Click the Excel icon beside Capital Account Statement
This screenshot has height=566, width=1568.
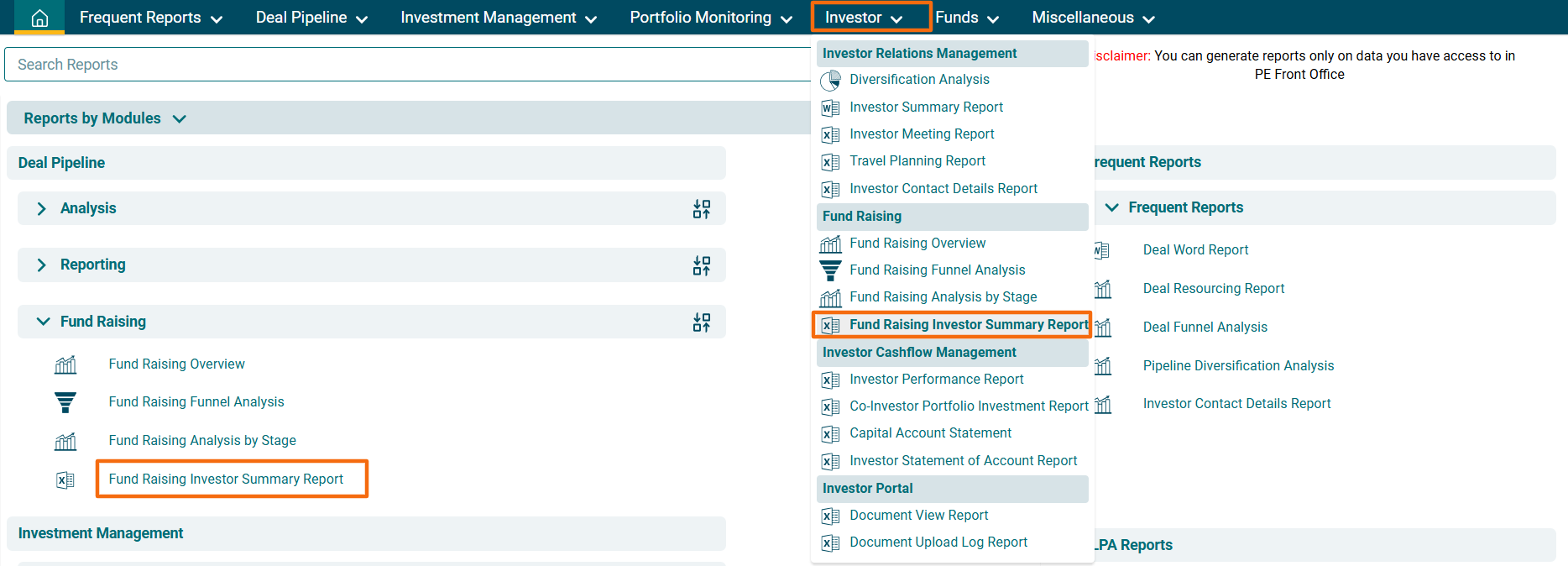point(830,434)
